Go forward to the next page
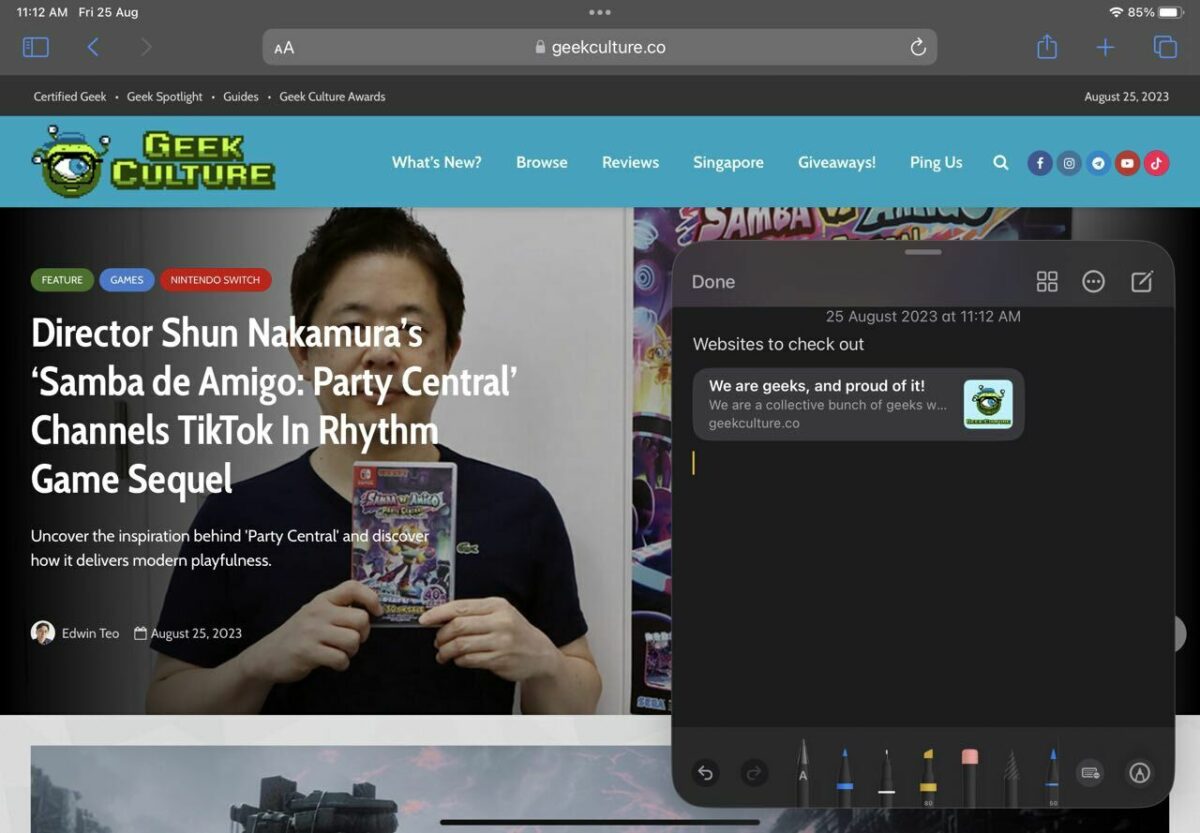Image resolution: width=1200 pixels, height=833 pixels. coord(147,47)
